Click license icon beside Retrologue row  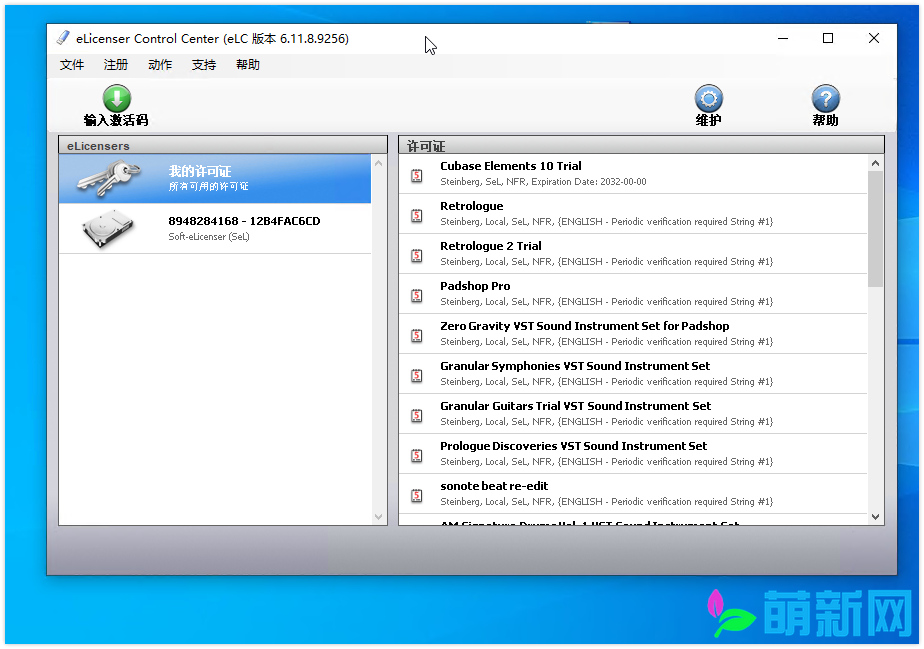point(417,215)
